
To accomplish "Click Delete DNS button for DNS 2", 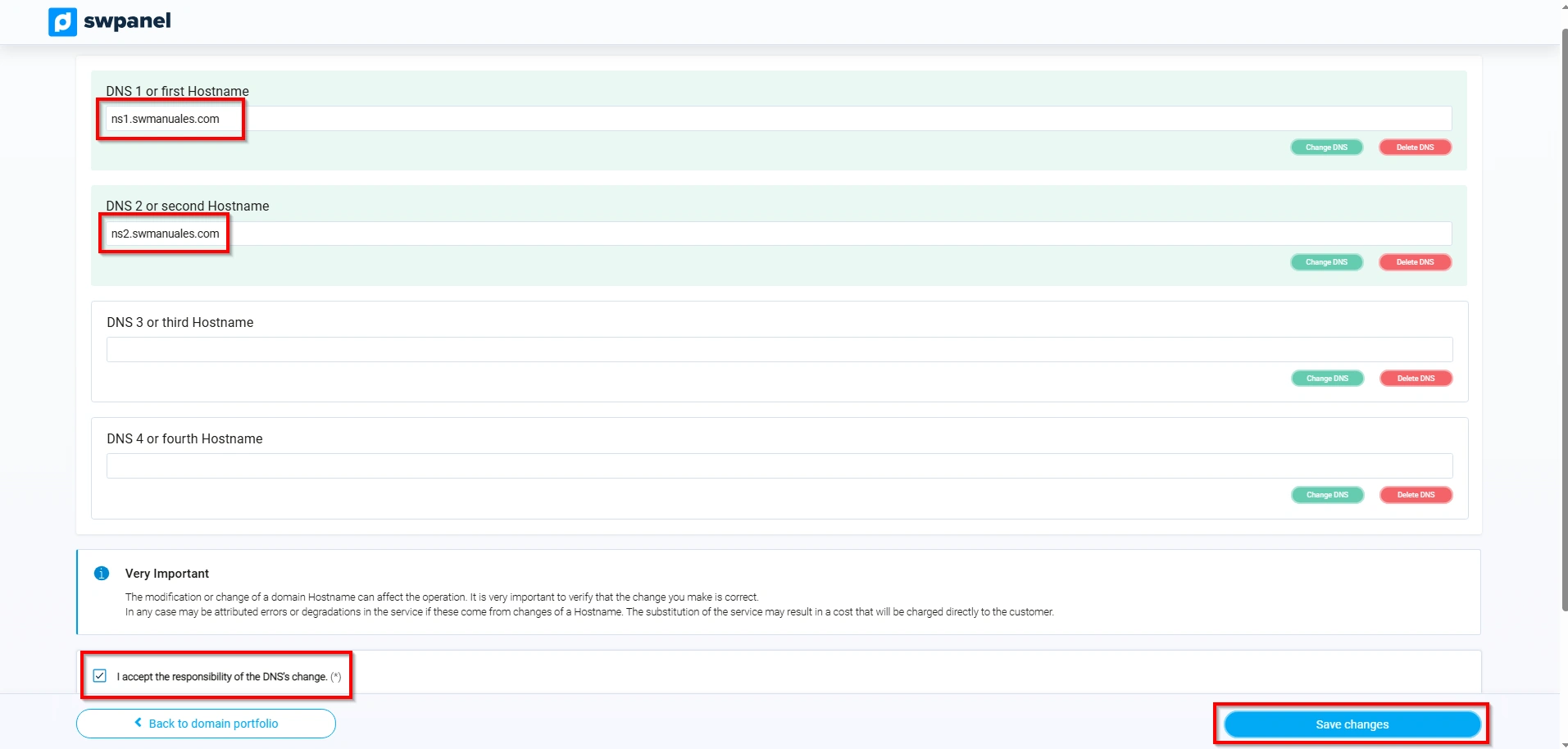I will [1416, 262].
